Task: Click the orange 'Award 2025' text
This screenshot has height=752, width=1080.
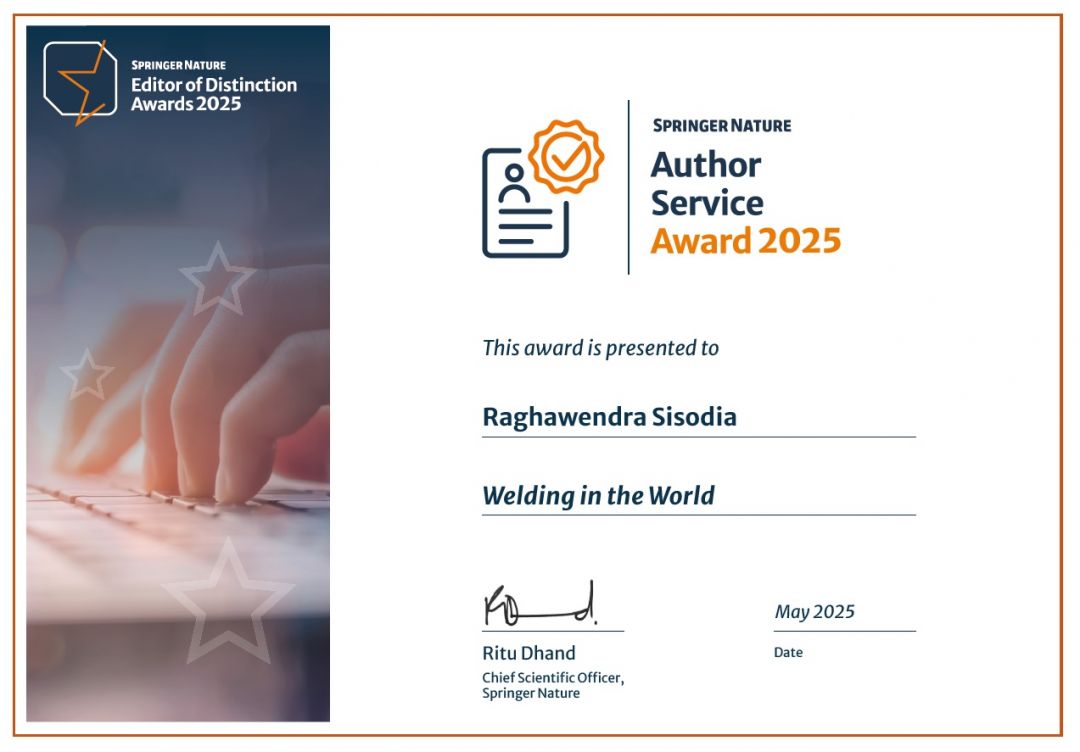Action: point(746,241)
